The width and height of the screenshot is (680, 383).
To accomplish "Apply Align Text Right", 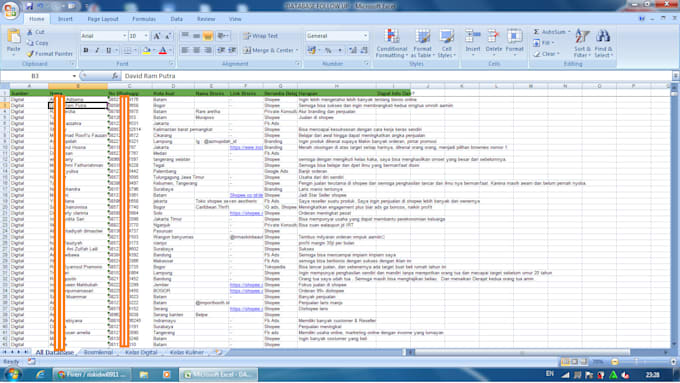I will pos(208,50).
